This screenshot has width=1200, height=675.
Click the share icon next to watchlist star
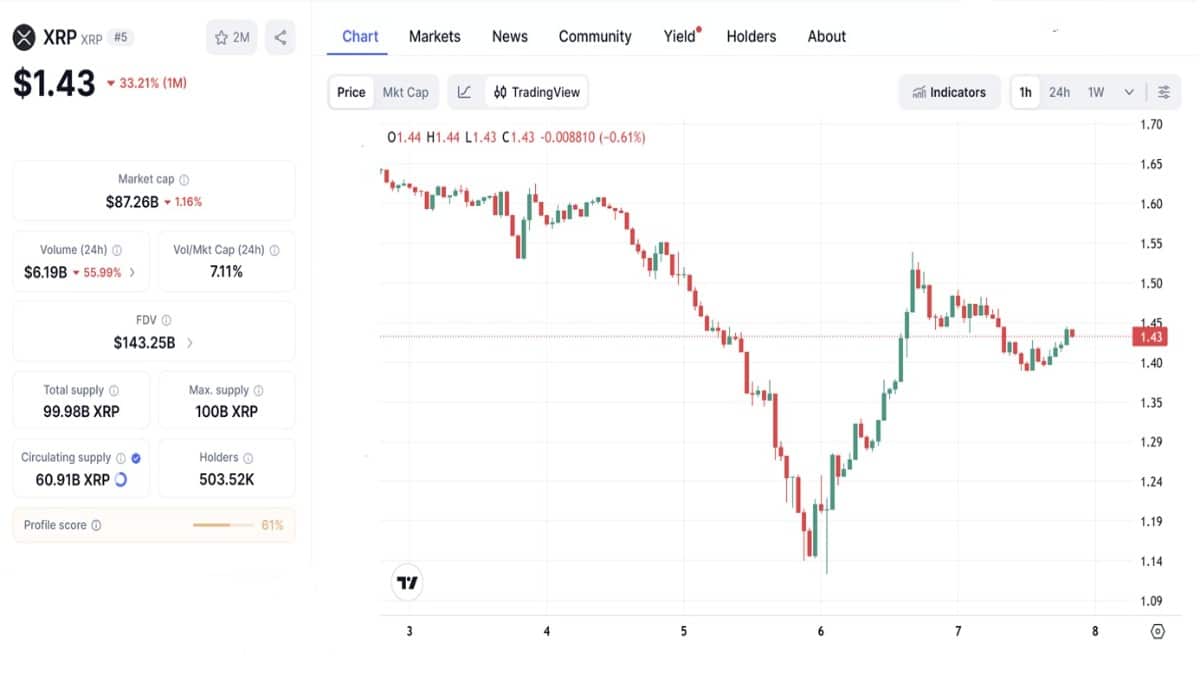coord(279,36)
